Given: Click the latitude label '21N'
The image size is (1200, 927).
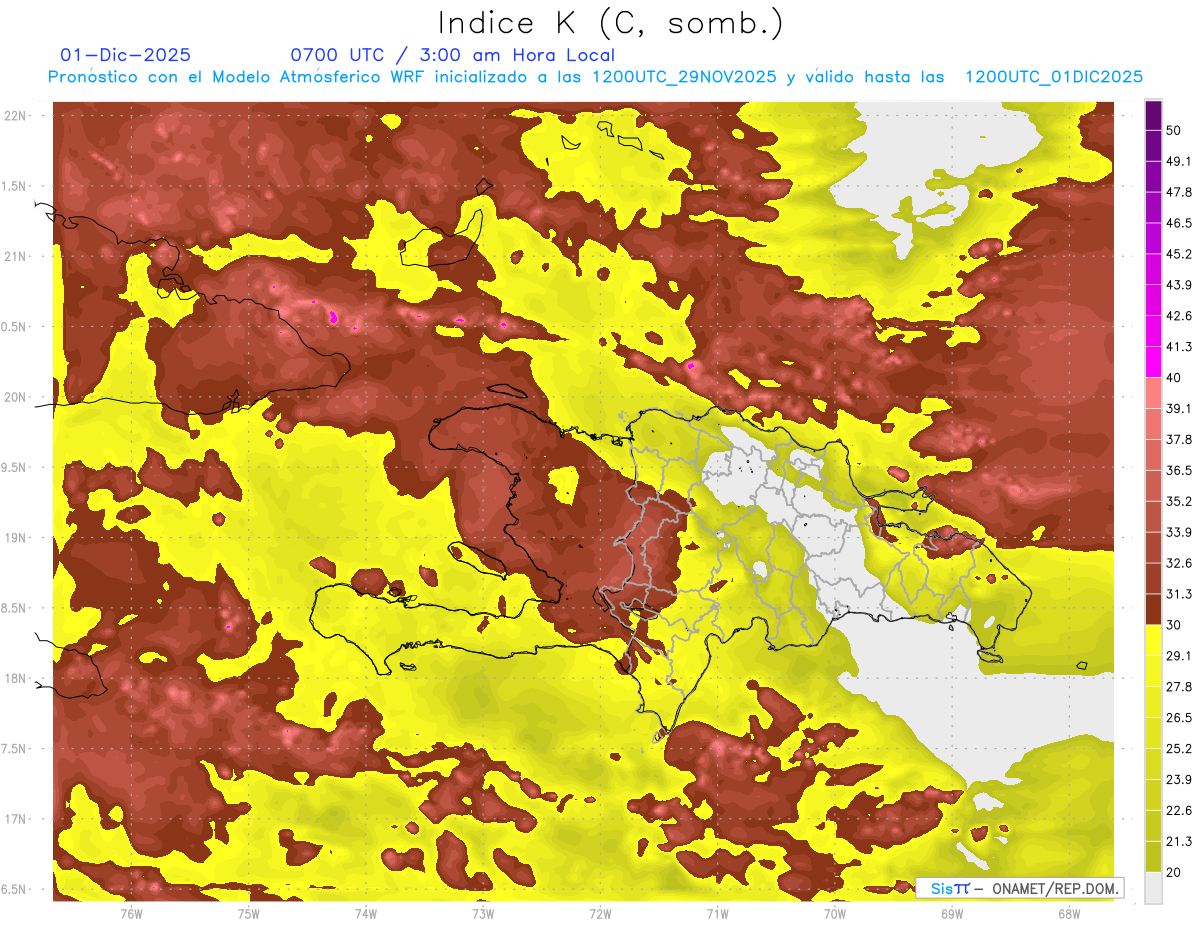Looking at the screenshot, I should (17, 256).
